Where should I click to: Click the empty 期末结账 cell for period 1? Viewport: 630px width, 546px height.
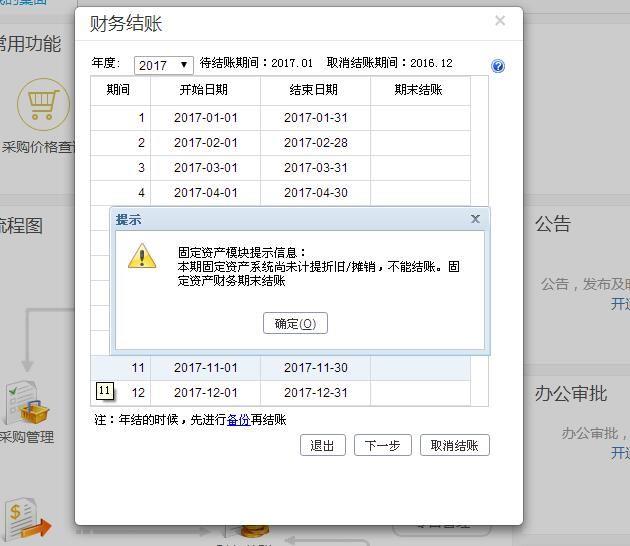(420, 118)
